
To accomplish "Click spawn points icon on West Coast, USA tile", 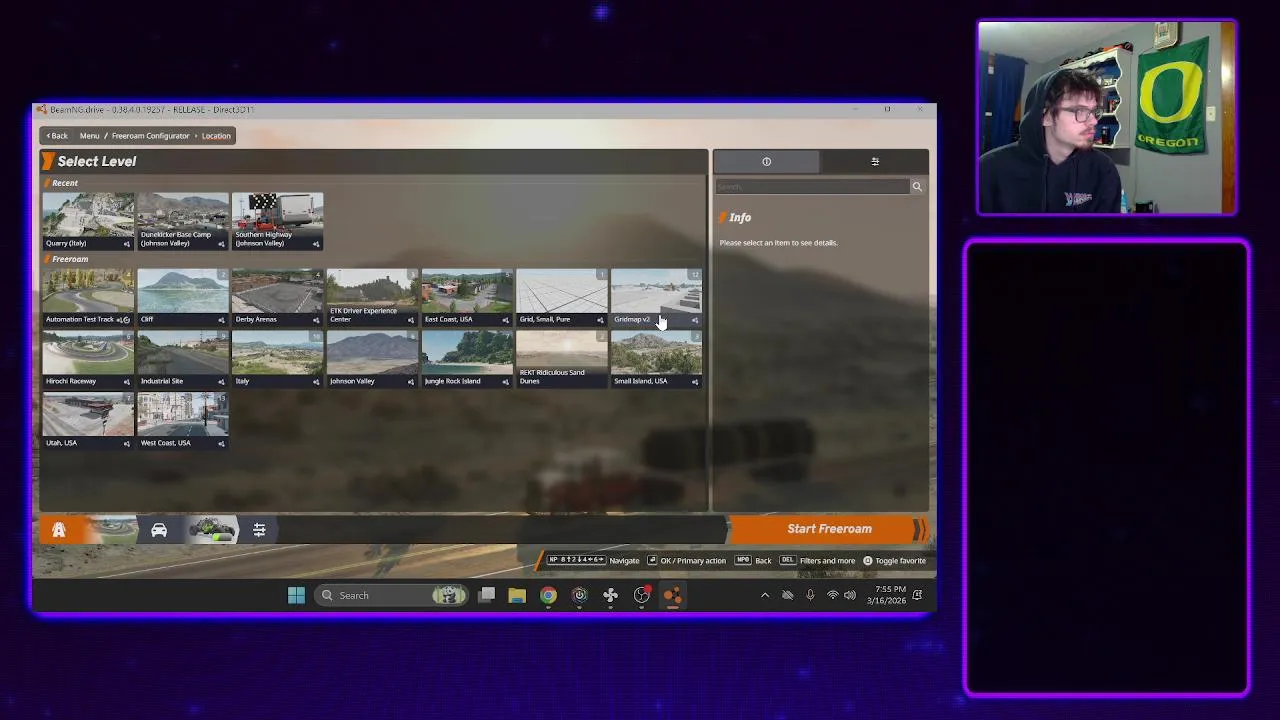I will 221,443.
